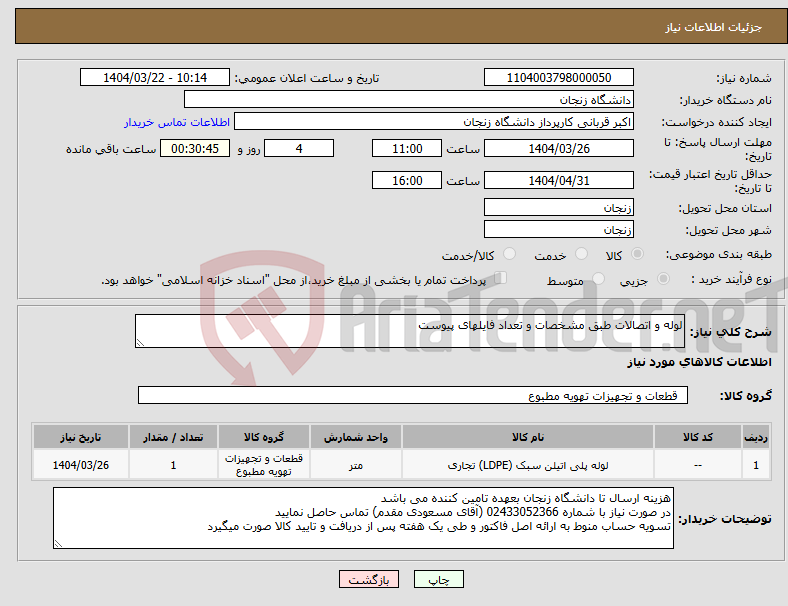
Task: Click the resize handle of buyer notes area
Action: pos(58,544)
